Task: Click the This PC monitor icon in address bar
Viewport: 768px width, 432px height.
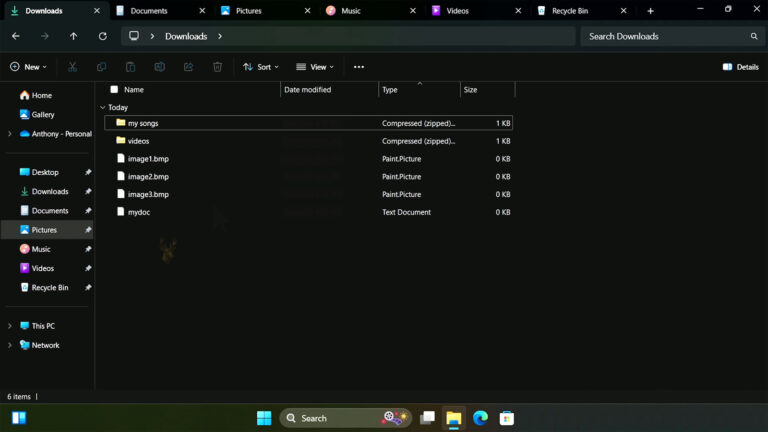Action: (134, 36)
